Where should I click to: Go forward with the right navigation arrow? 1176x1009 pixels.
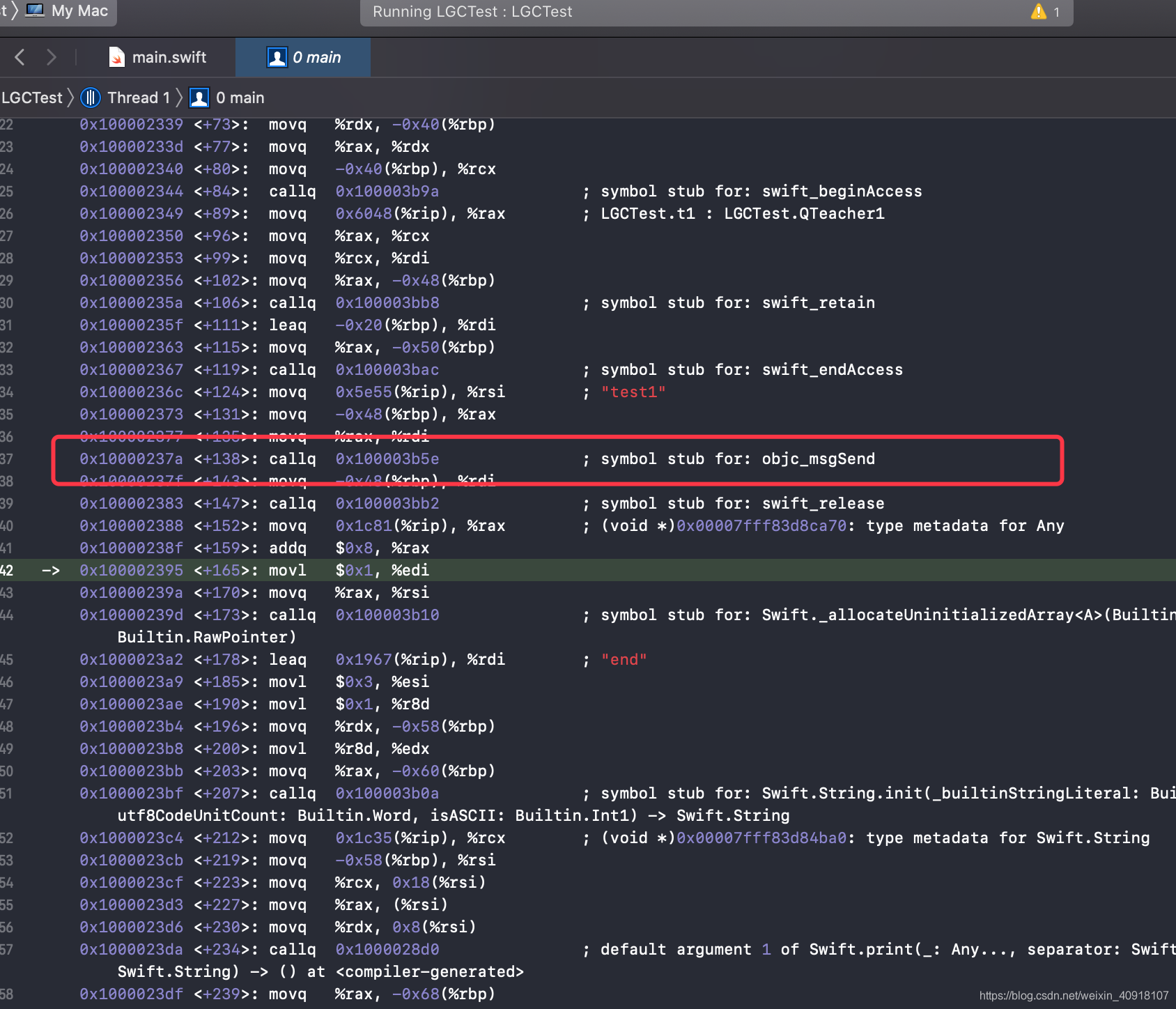point(51,57)
